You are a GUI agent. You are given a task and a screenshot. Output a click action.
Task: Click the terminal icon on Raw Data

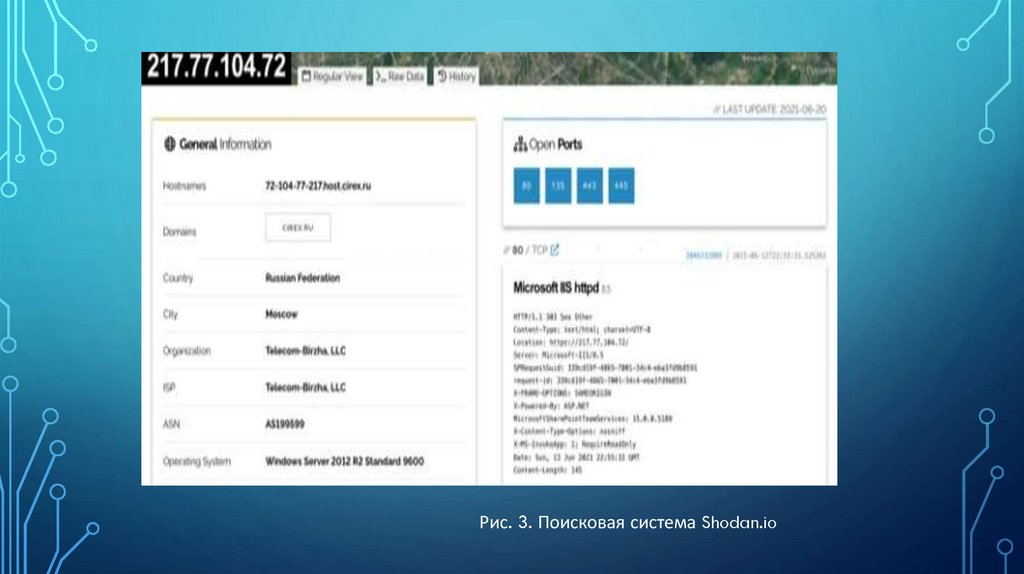pos(379,76)
